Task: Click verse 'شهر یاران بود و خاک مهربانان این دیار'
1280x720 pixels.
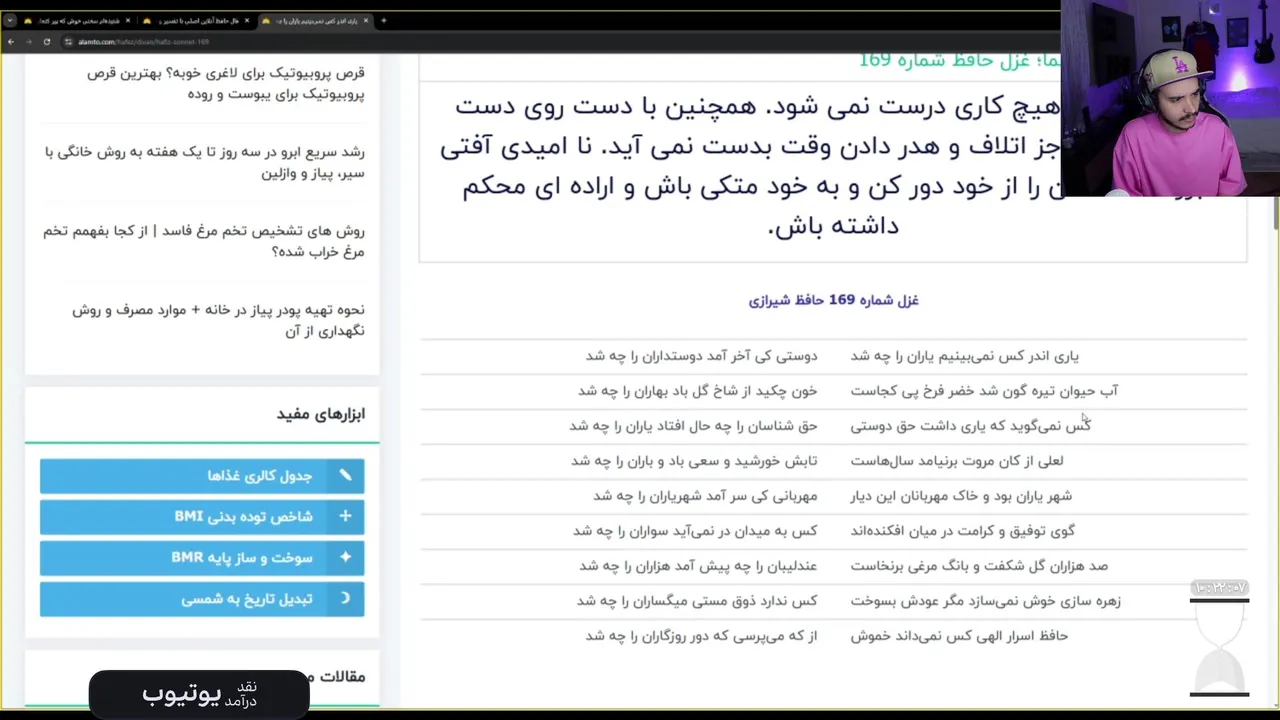Action: tap(961, 496)
